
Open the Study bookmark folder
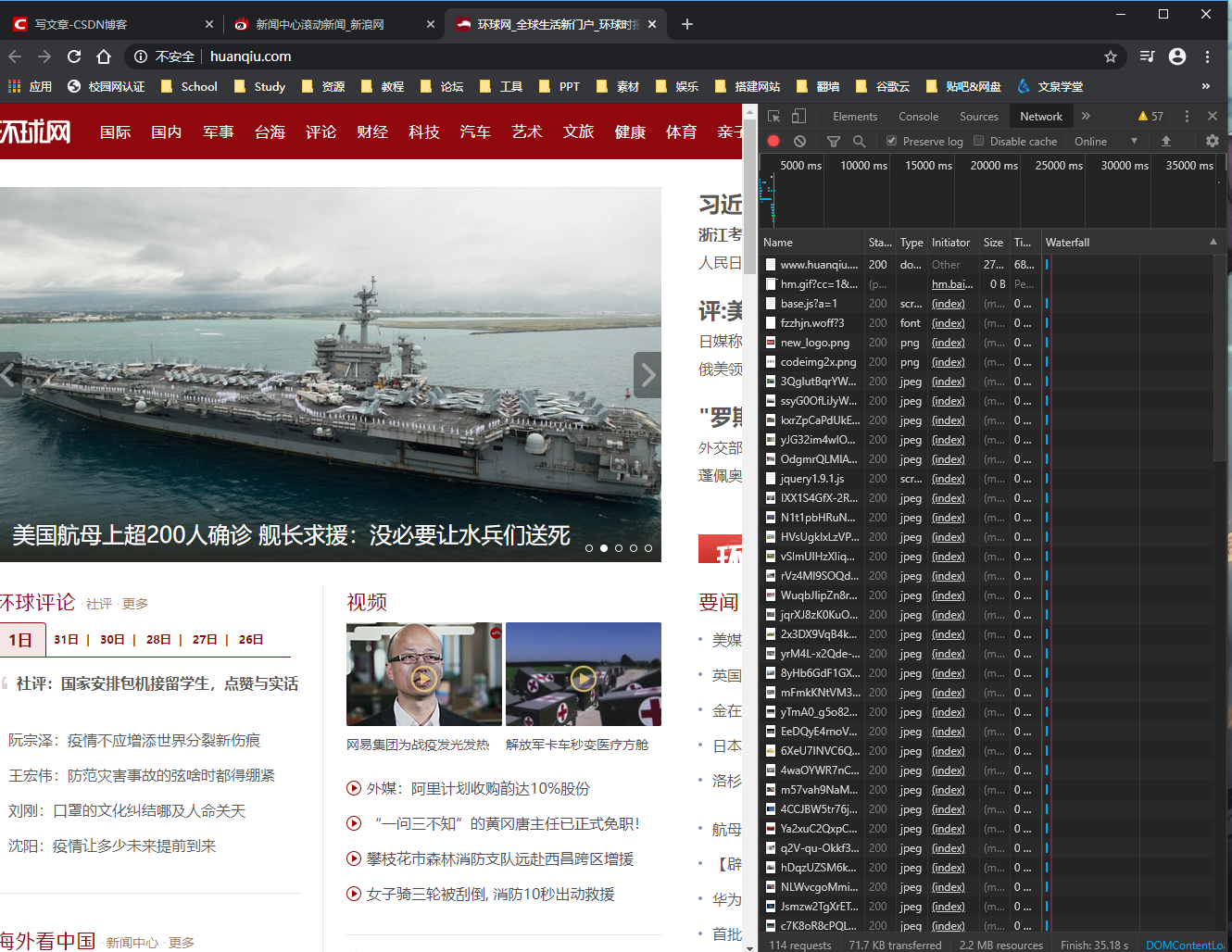259,86
